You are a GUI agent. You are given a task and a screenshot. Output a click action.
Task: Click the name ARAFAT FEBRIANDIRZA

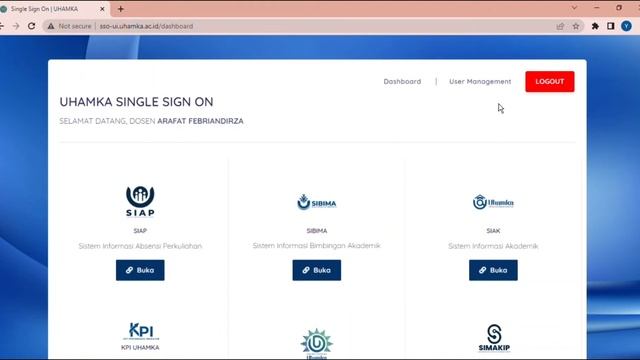[x=200, y=121]
